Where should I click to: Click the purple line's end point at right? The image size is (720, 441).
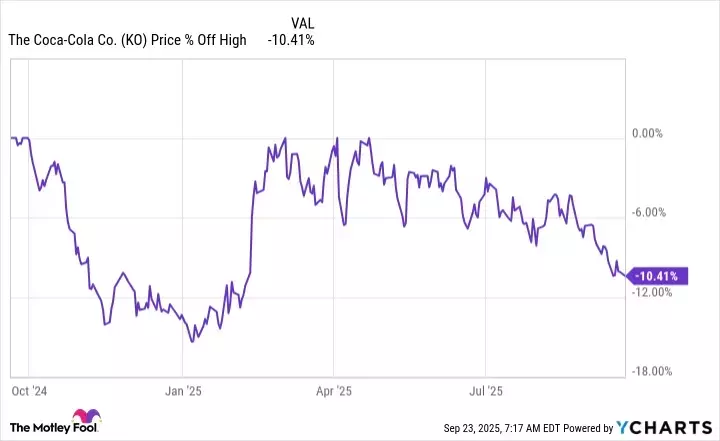(x=627, y=275)
